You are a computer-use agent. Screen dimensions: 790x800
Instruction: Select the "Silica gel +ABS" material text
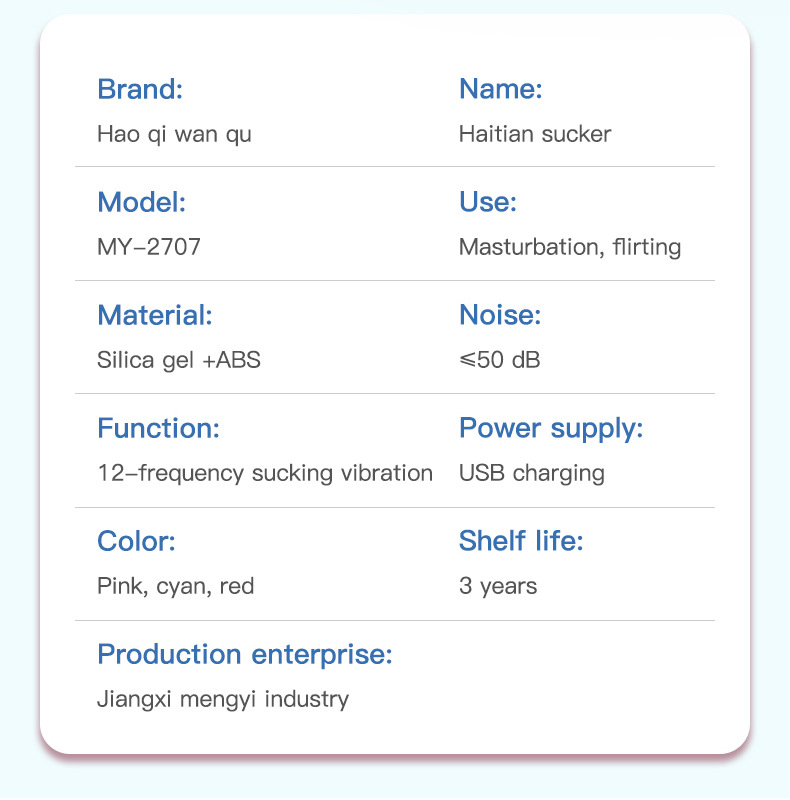tap(178, 360)
